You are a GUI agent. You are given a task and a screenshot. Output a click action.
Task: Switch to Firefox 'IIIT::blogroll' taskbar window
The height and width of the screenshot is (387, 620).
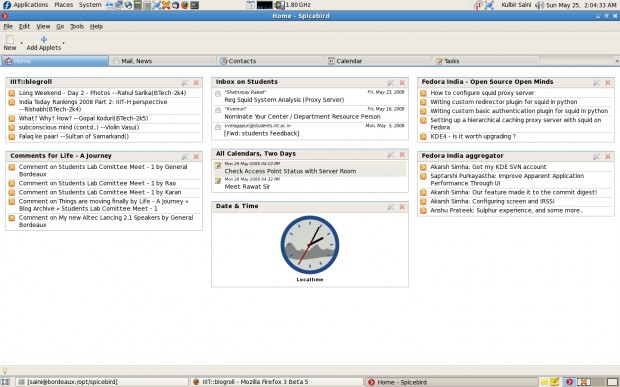pos(276,382)
